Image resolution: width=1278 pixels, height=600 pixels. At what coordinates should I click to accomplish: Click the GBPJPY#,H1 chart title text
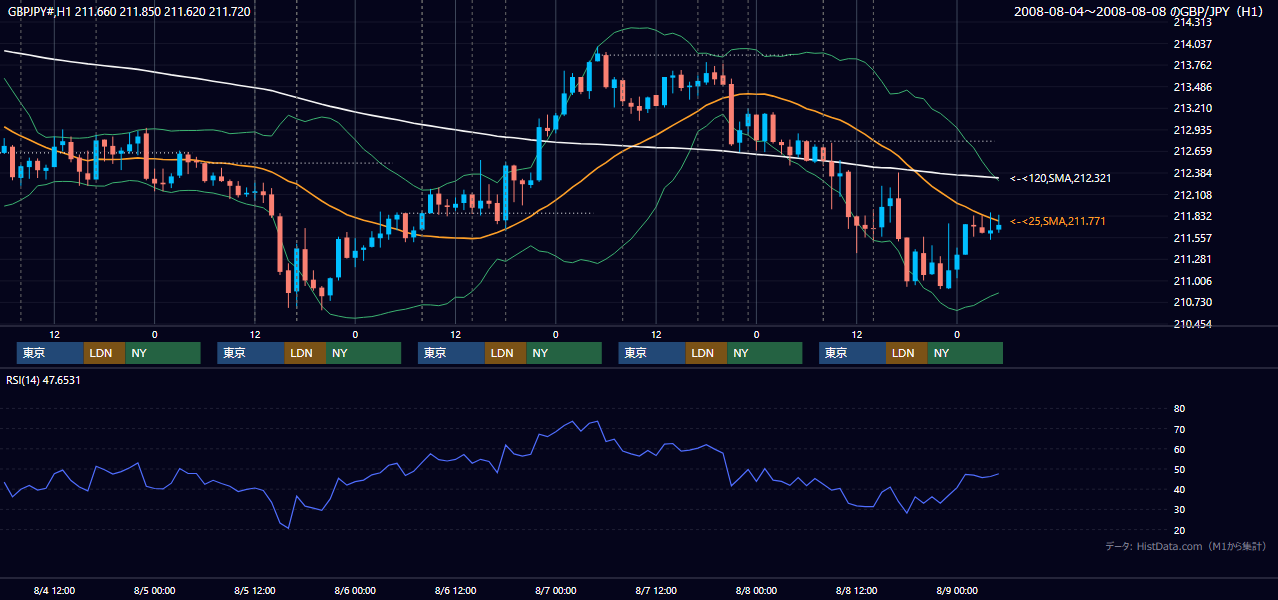coord(129,12)
